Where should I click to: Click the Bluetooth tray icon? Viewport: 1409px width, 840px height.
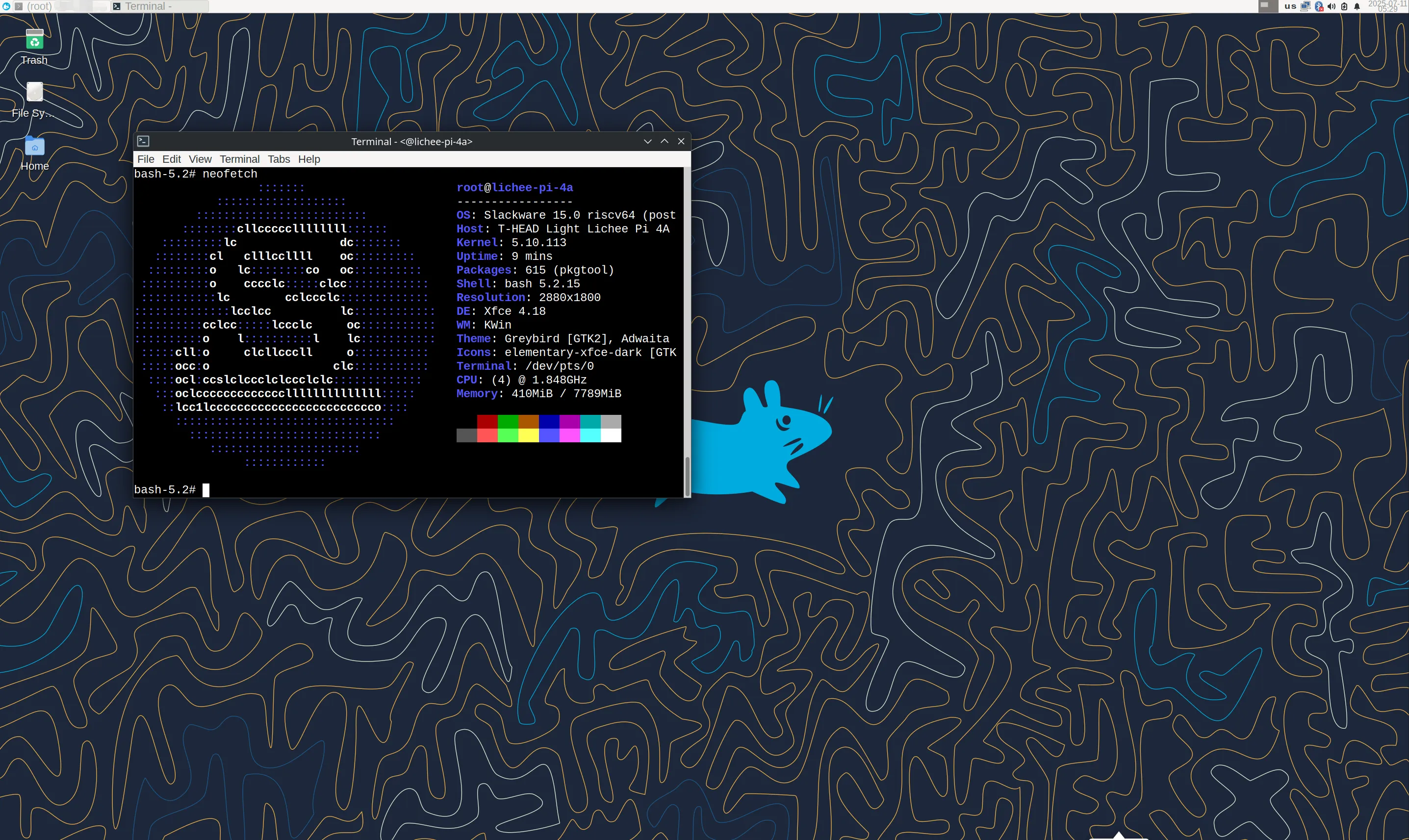1319,6
